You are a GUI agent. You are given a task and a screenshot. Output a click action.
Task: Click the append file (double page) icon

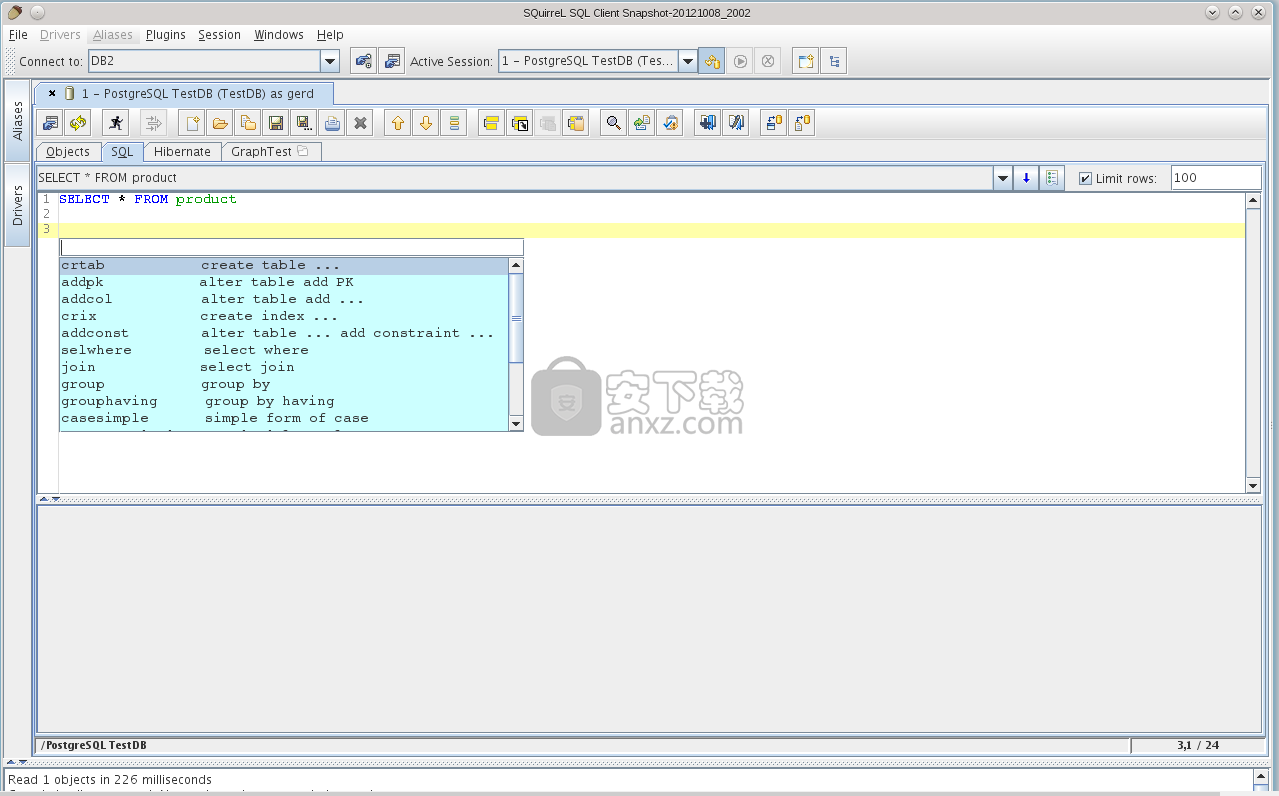tap(248, 123)
